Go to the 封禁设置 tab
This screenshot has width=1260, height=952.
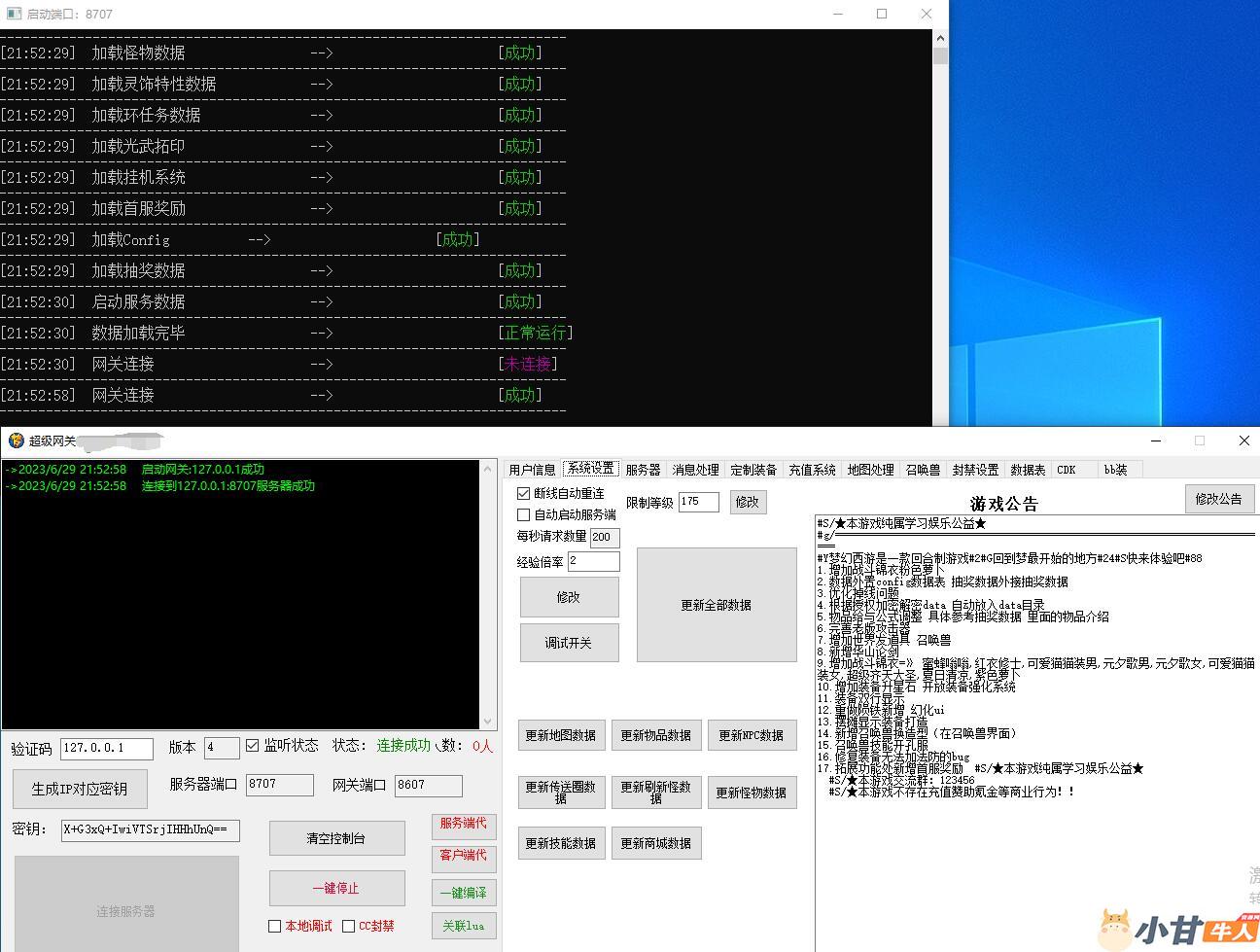pyautogui.click(x=975, y=470)
